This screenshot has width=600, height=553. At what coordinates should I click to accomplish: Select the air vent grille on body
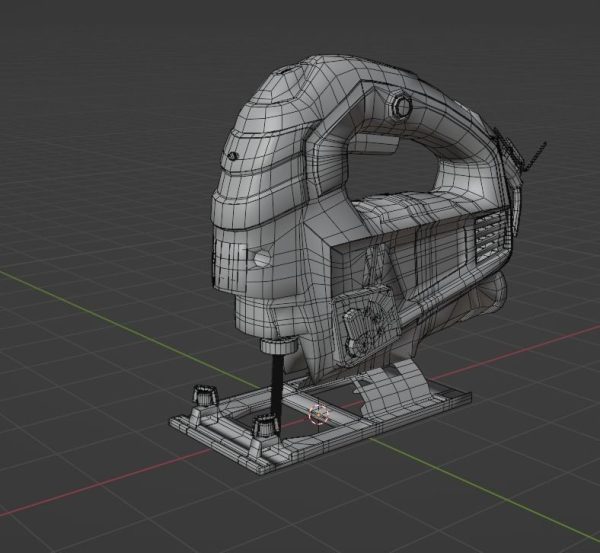pyautogui.click(x=492, y=238)
